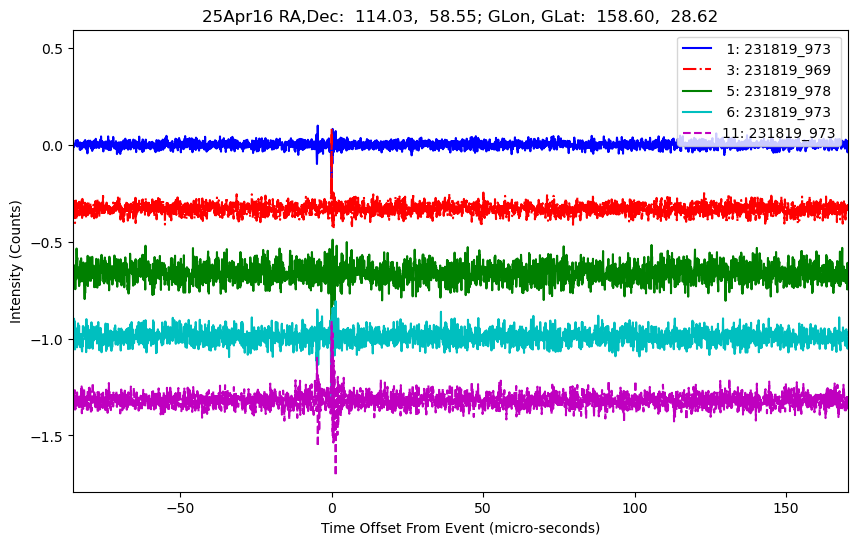Click the x-axis tick label −50
Image resolution: width=858 pixels, height=545 pixels.
(x=180, y=507)
